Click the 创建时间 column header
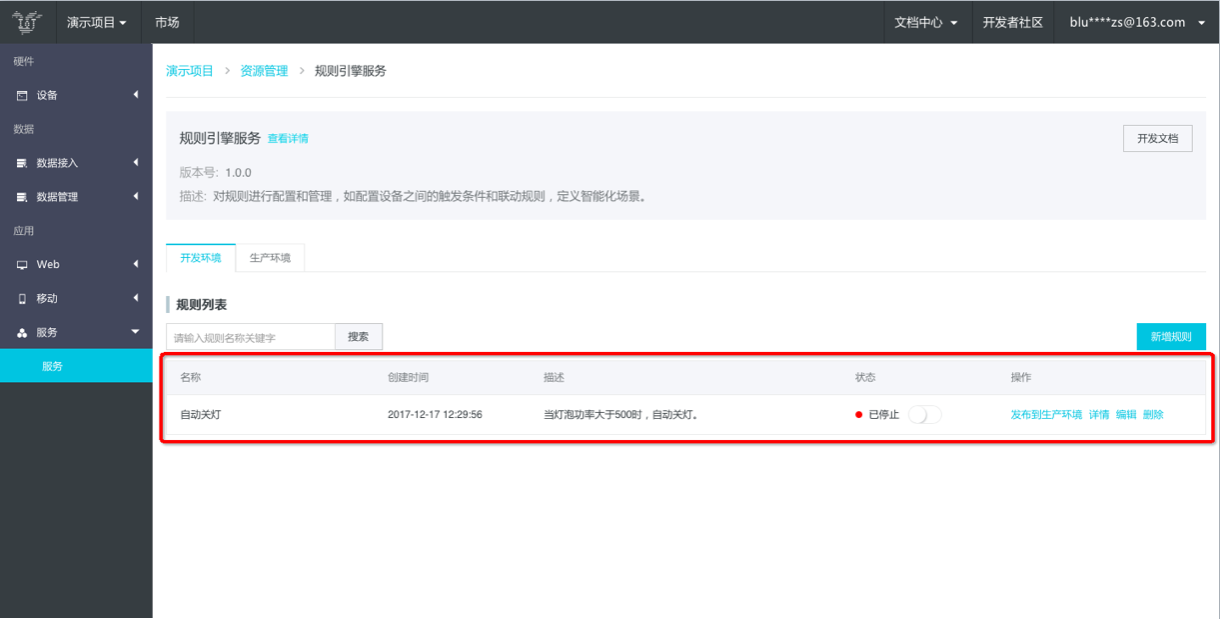The image size is (1220, 619). point(408,378)
